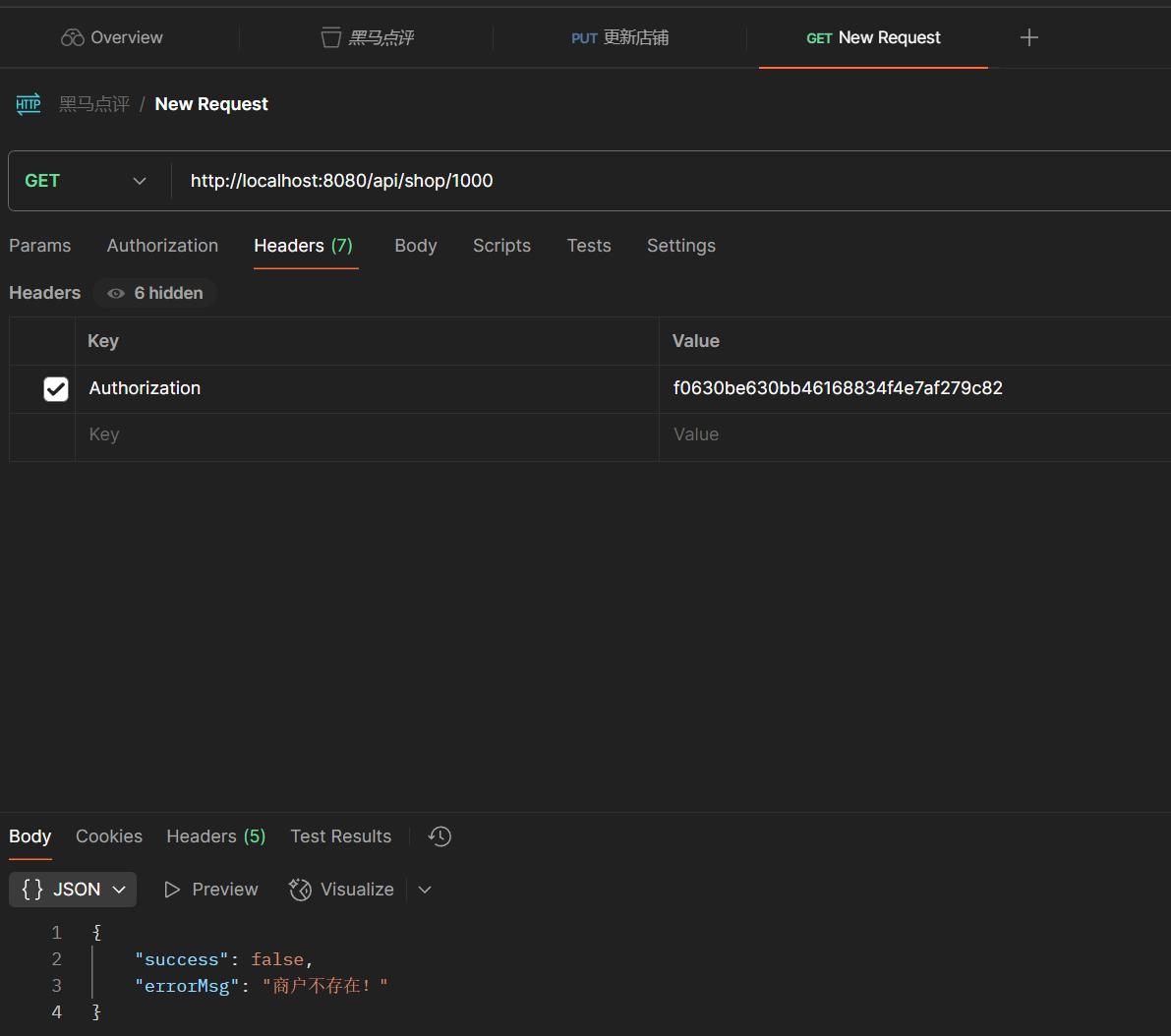Click the Overview binoculars icon
The height and width of the screenshot is (1036, 1171).
coord(72,38)
